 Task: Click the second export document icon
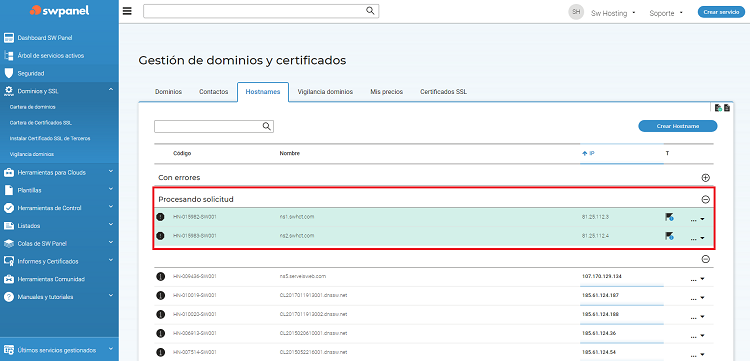(x=727, y=108)
